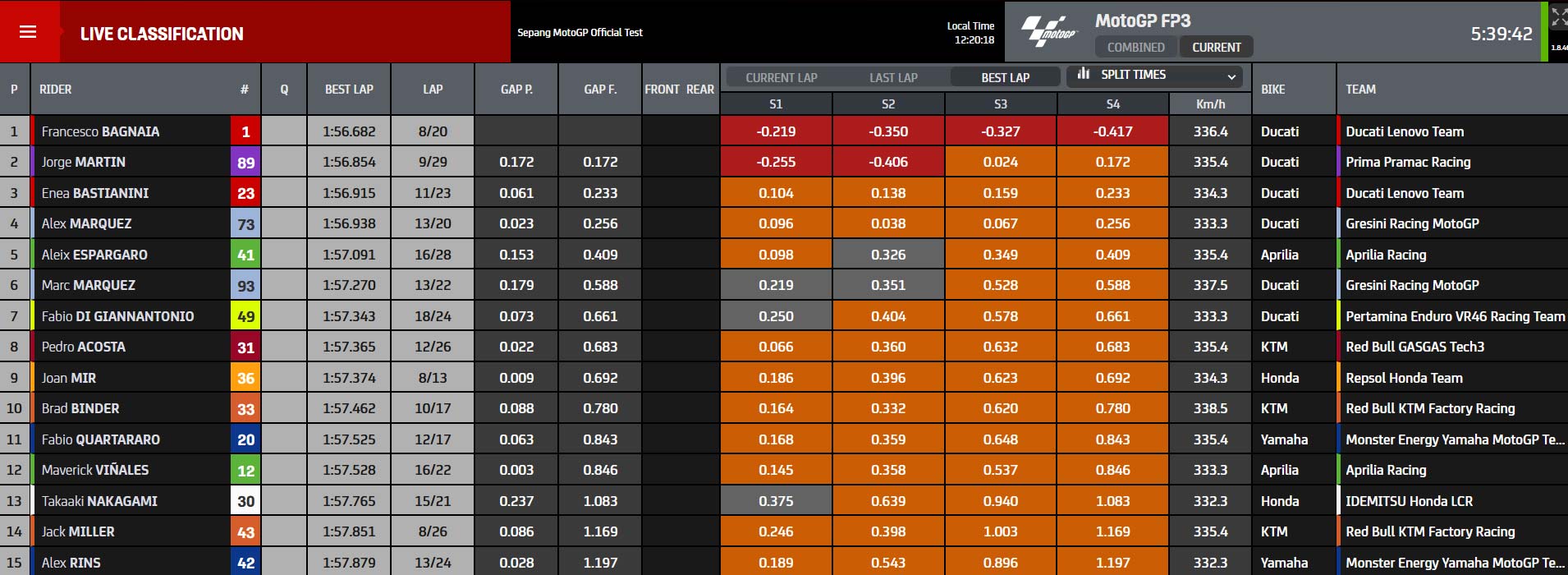The width and height of the screenshot is (1568, 575).
Task: Click best lap time 1:57.091
Action: [349, 255]
